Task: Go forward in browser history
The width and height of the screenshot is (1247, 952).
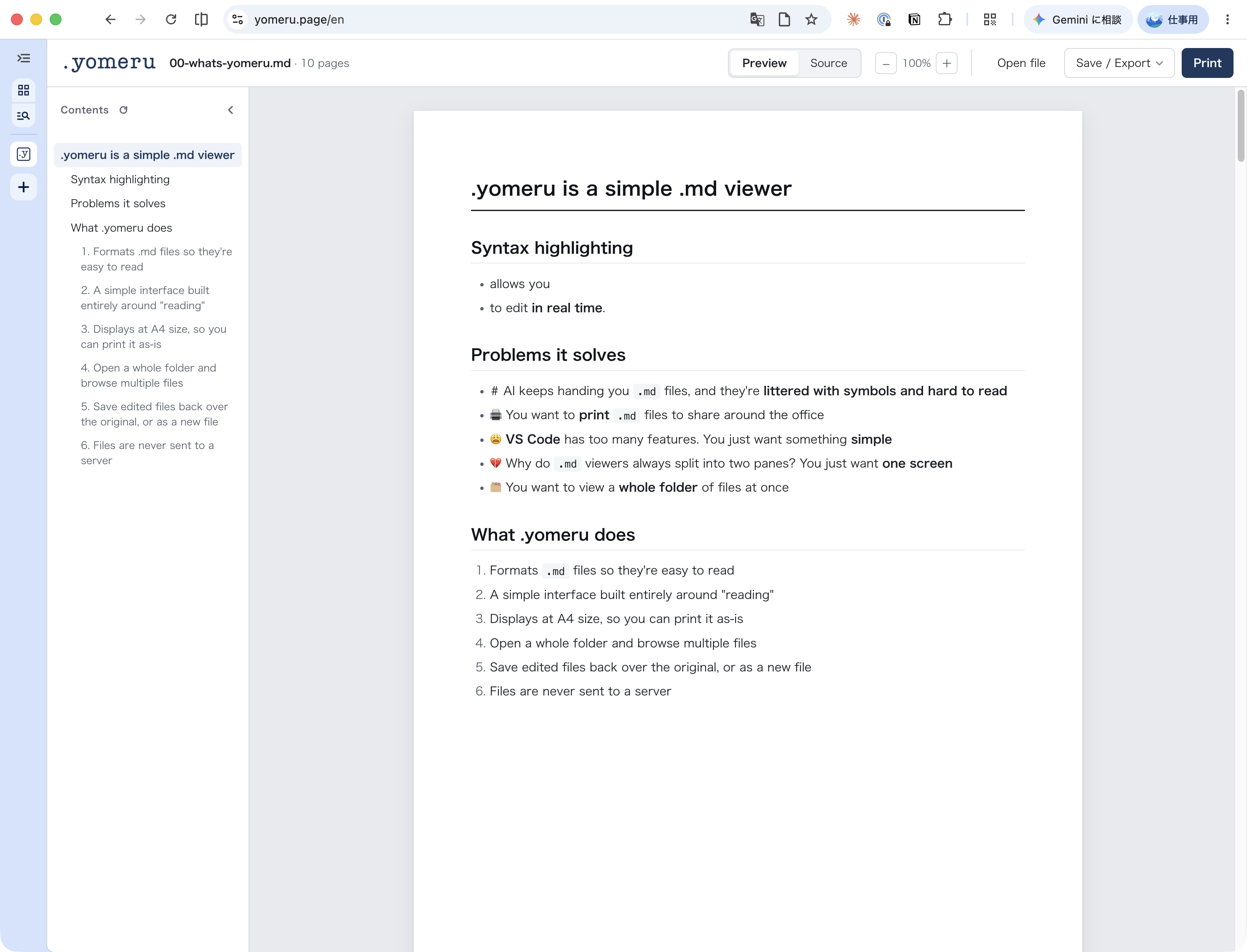Action: click(x=141, y=19)
